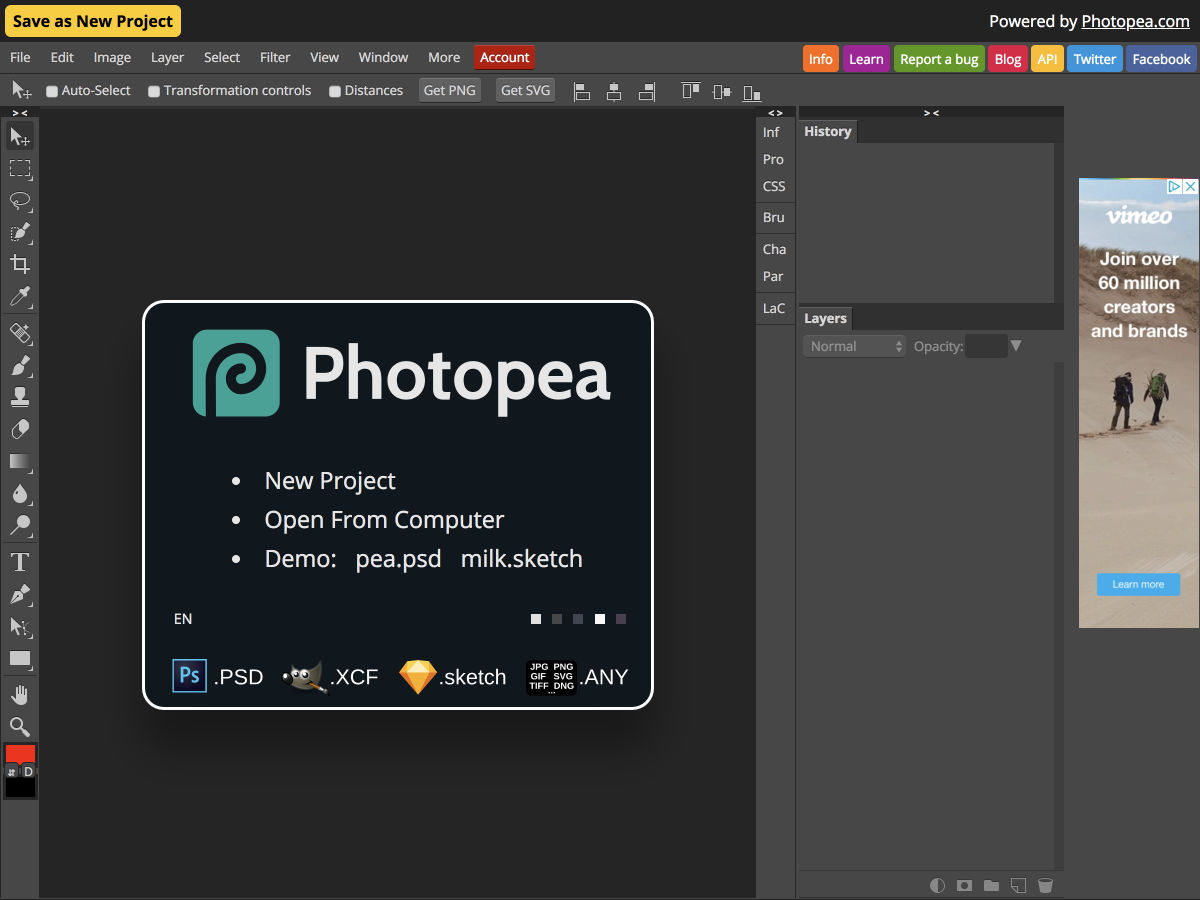This screenshot has width=1200, height=900.
Task: Add a layer mask with the mask icon
Action: [964, 885]
